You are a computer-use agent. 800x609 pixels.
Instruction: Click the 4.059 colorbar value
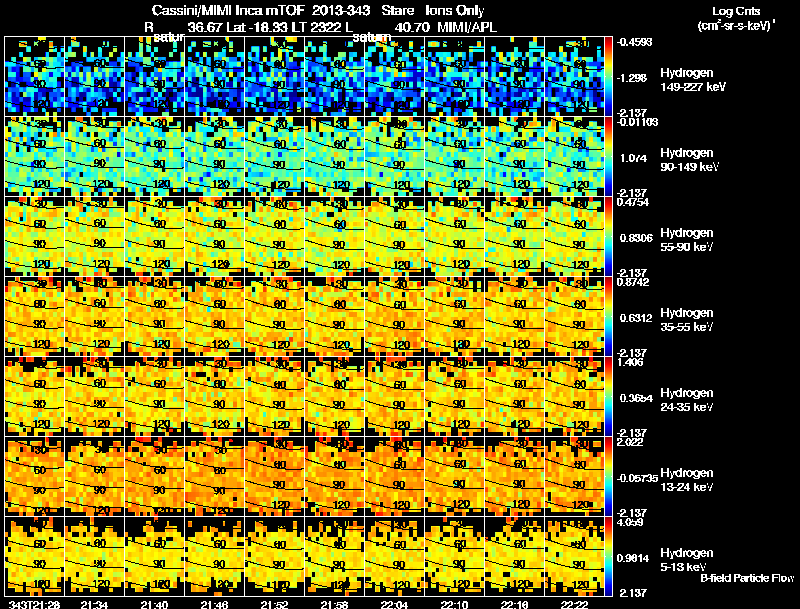click(x=630, y=523)
